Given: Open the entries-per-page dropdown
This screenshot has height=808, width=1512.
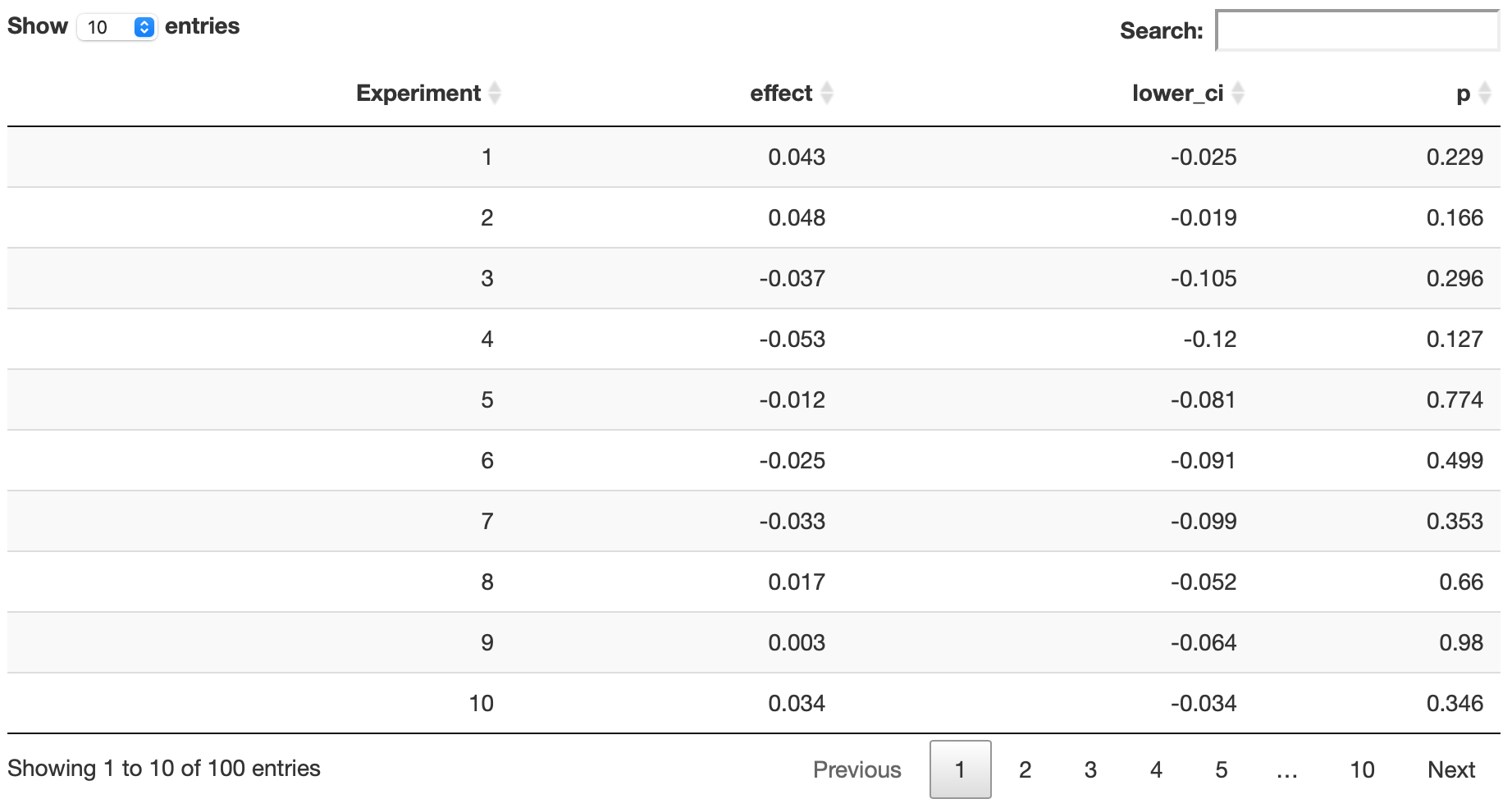Looking at the screenshot, I should click(x=117, y=27).
